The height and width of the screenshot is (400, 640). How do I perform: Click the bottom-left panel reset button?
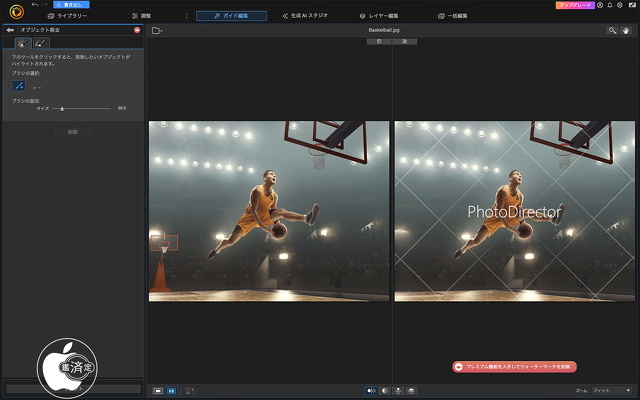point(73,389)
